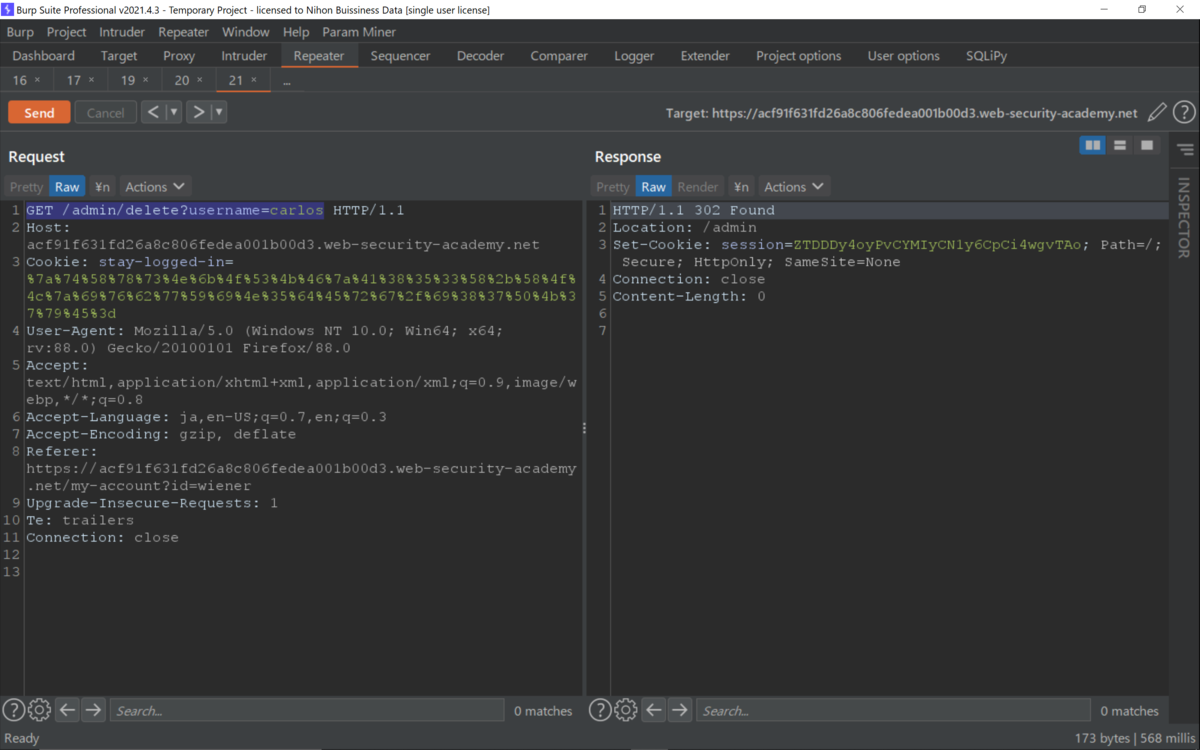Screen dimensions: 1200x750
Task: Open the Window menu
Action: click(245, 32)
